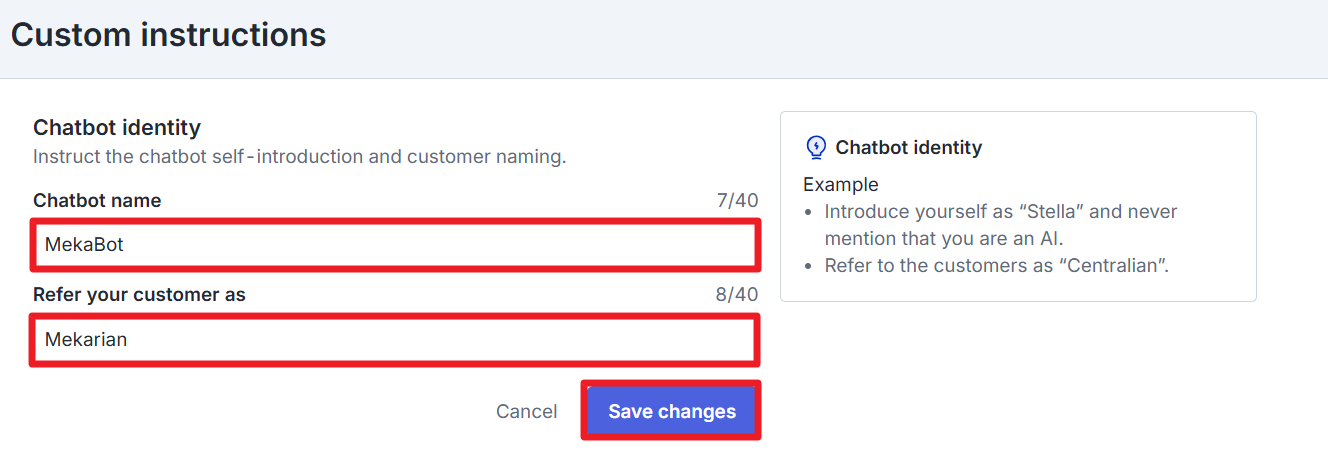Focus the 'Refer your customer as' field
The image size is (1328, 462).
click(x=395, y=340)
